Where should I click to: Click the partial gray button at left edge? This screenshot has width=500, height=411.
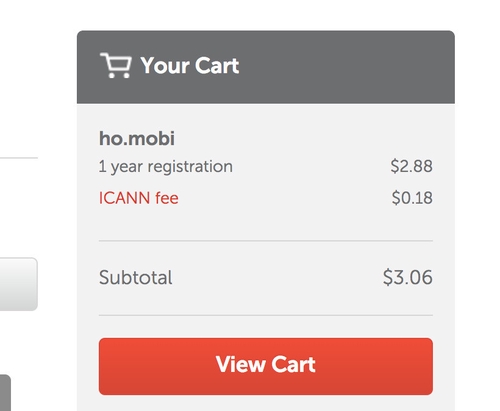pyautogui.click(x=19, y=284)
